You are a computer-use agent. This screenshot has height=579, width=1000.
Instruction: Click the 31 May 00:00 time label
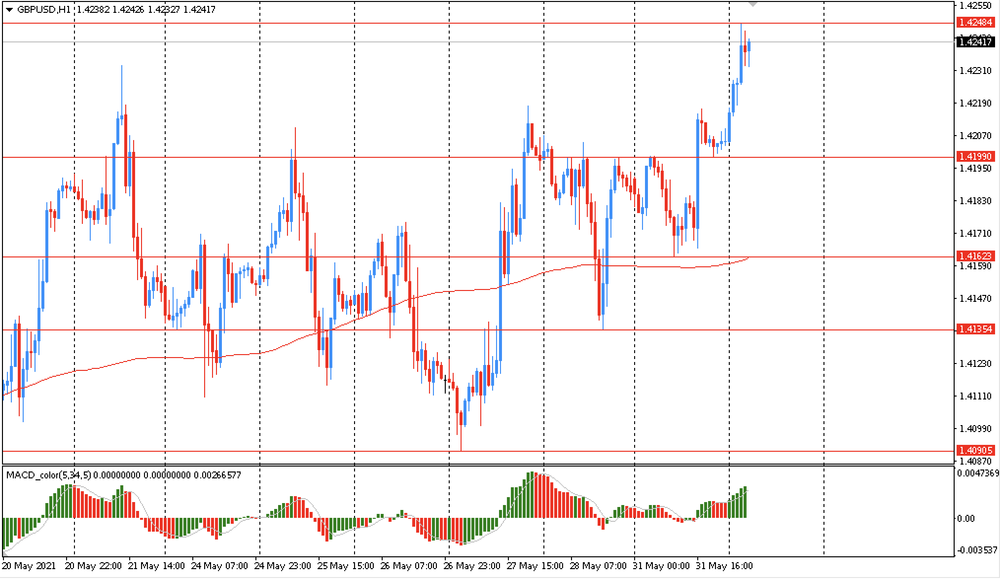coord(662,566)
